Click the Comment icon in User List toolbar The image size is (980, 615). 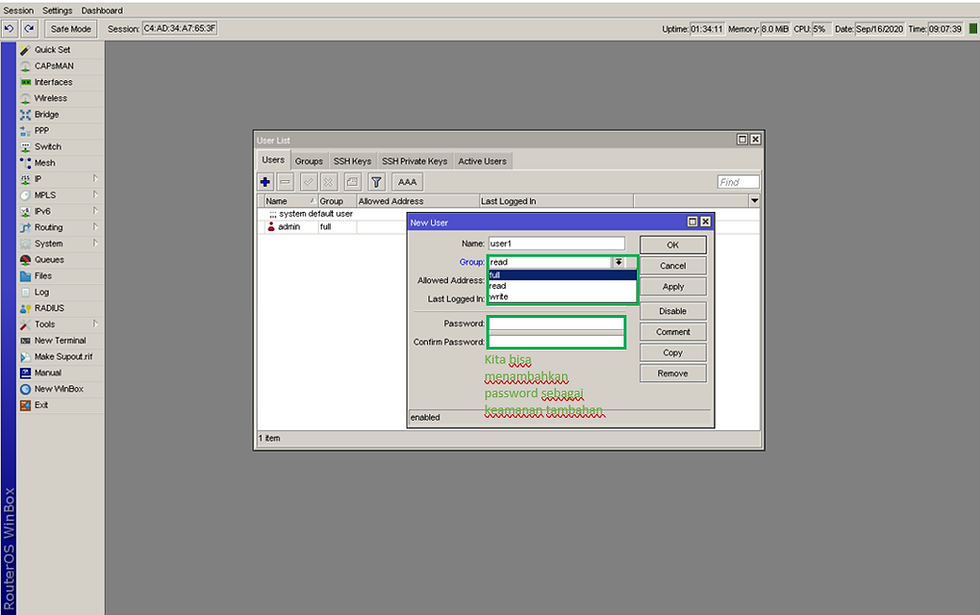[x=352, y=182]
